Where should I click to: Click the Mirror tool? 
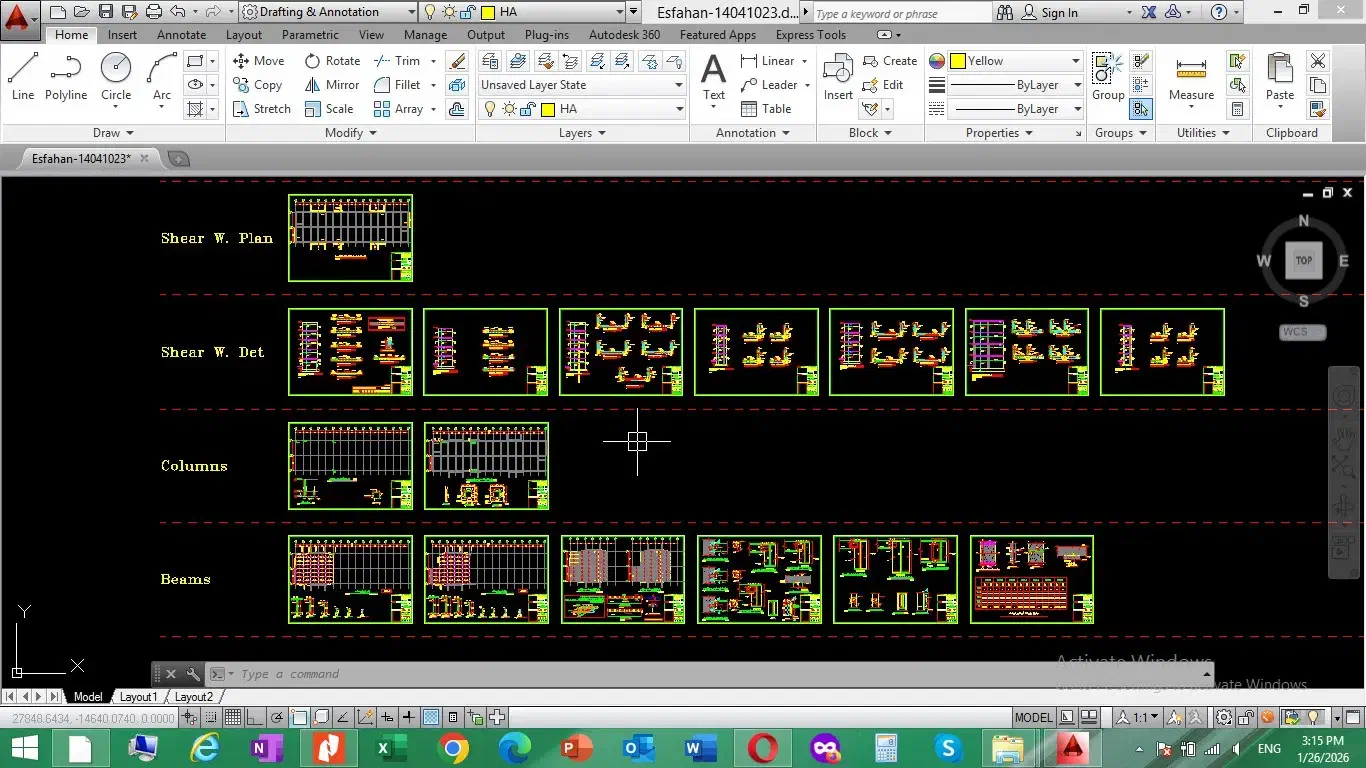point(332,85)
